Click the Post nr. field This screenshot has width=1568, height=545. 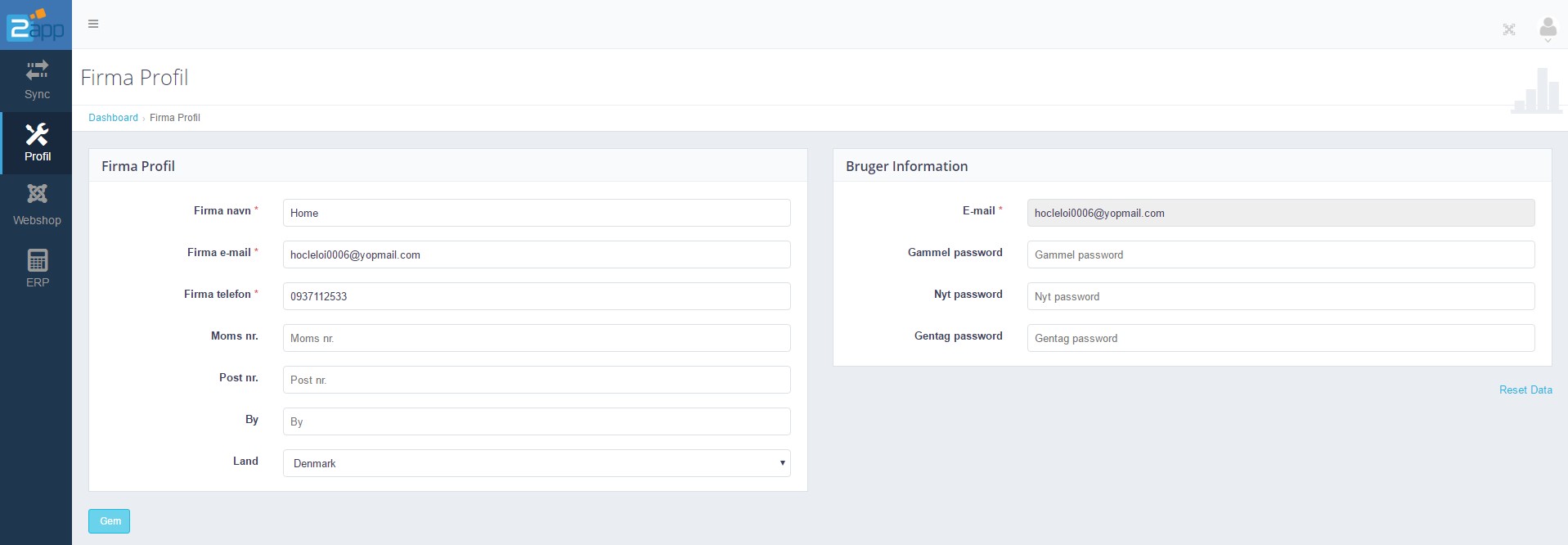(x=537, y=380)
